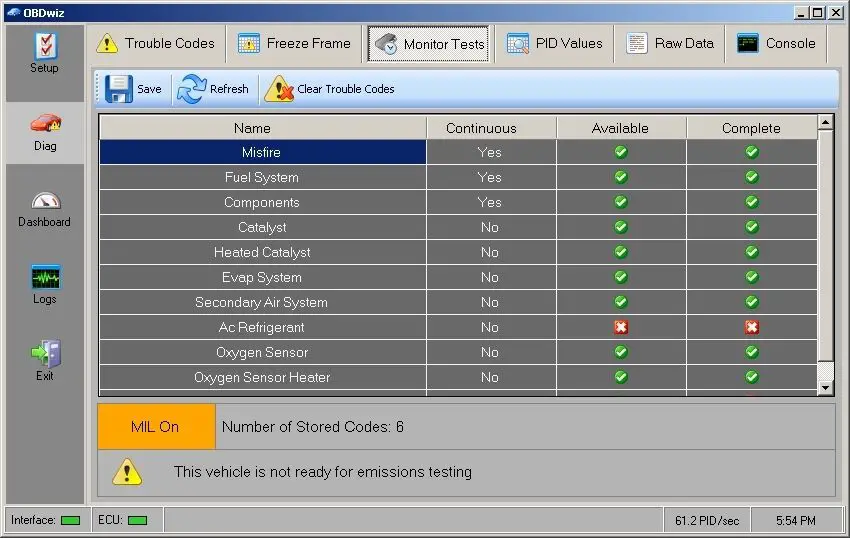
Task: Select the Diag car icon
Action: (x=45, y=131)
